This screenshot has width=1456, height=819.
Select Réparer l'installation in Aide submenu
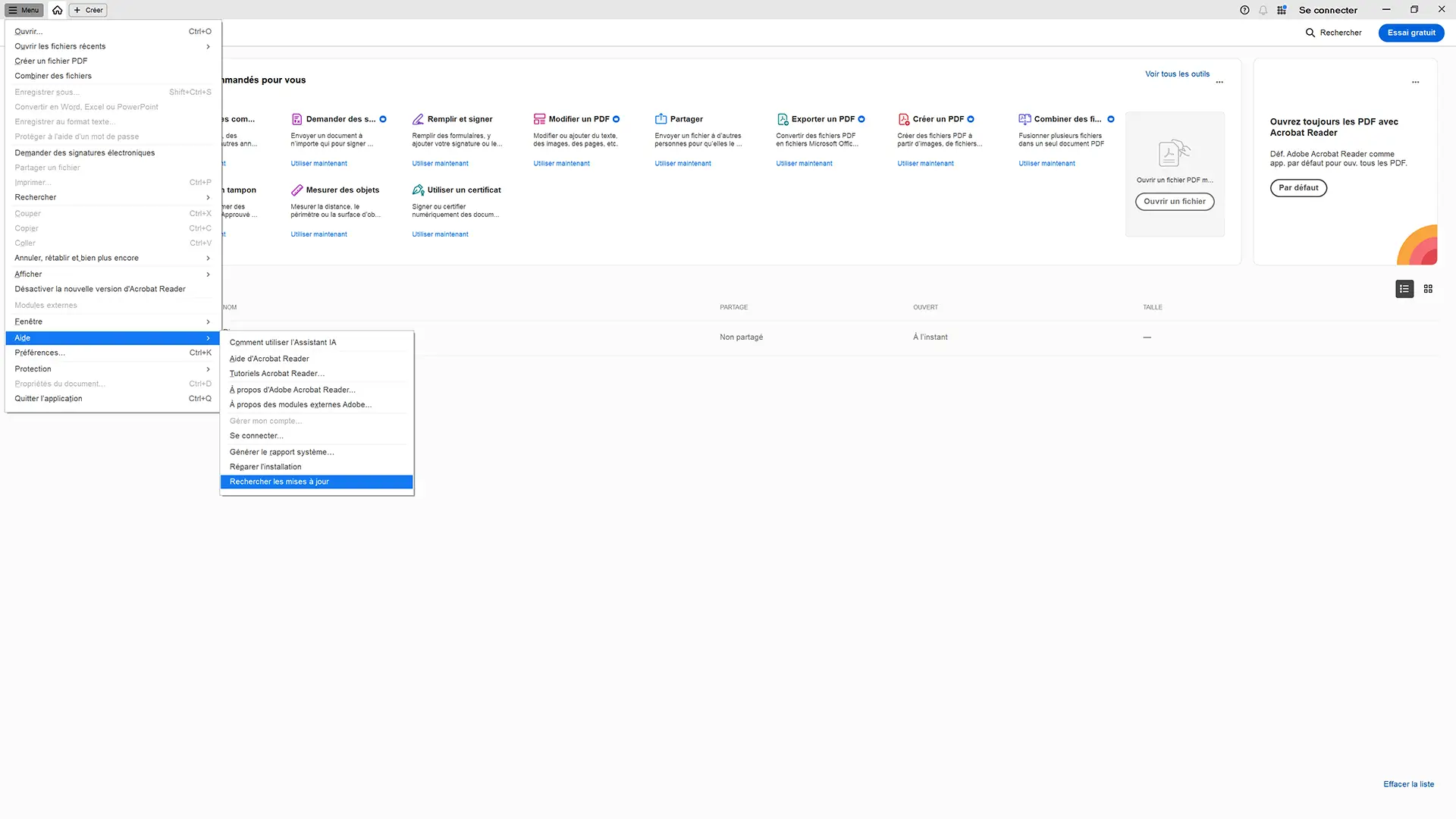click(x=316, y=467)
